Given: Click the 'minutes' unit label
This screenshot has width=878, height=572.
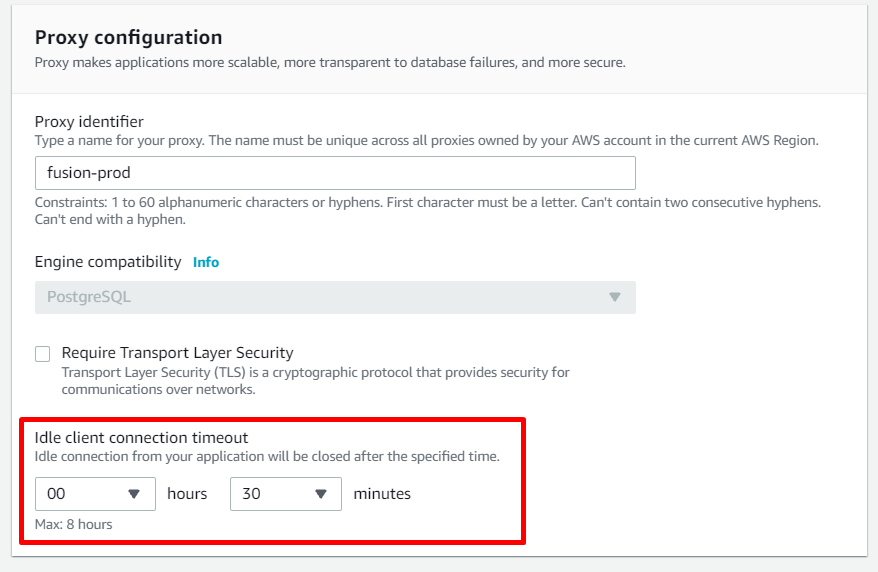Looking at the screenshot, I should [382, 494].
